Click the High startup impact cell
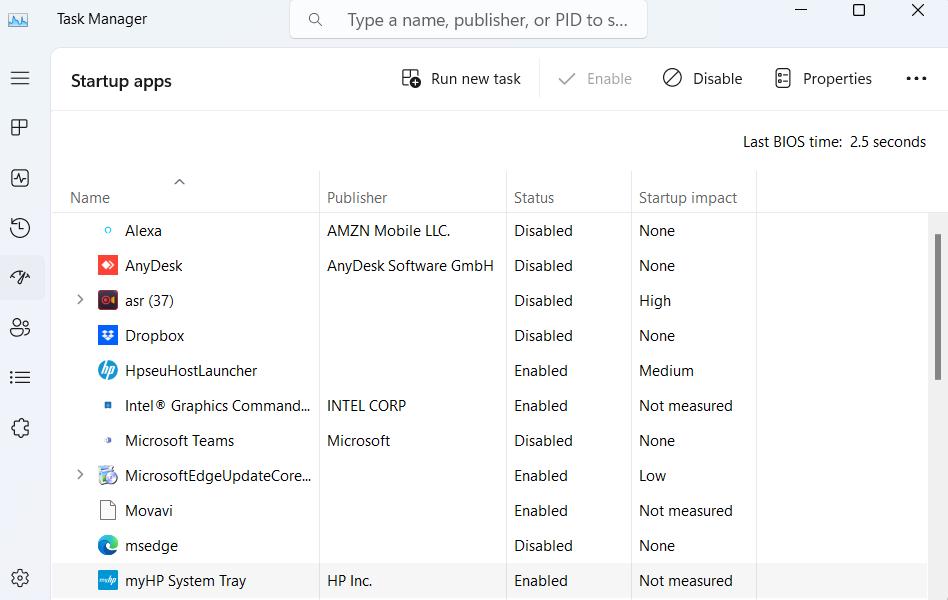The image size is (948, 600). (x=655, y=301)
